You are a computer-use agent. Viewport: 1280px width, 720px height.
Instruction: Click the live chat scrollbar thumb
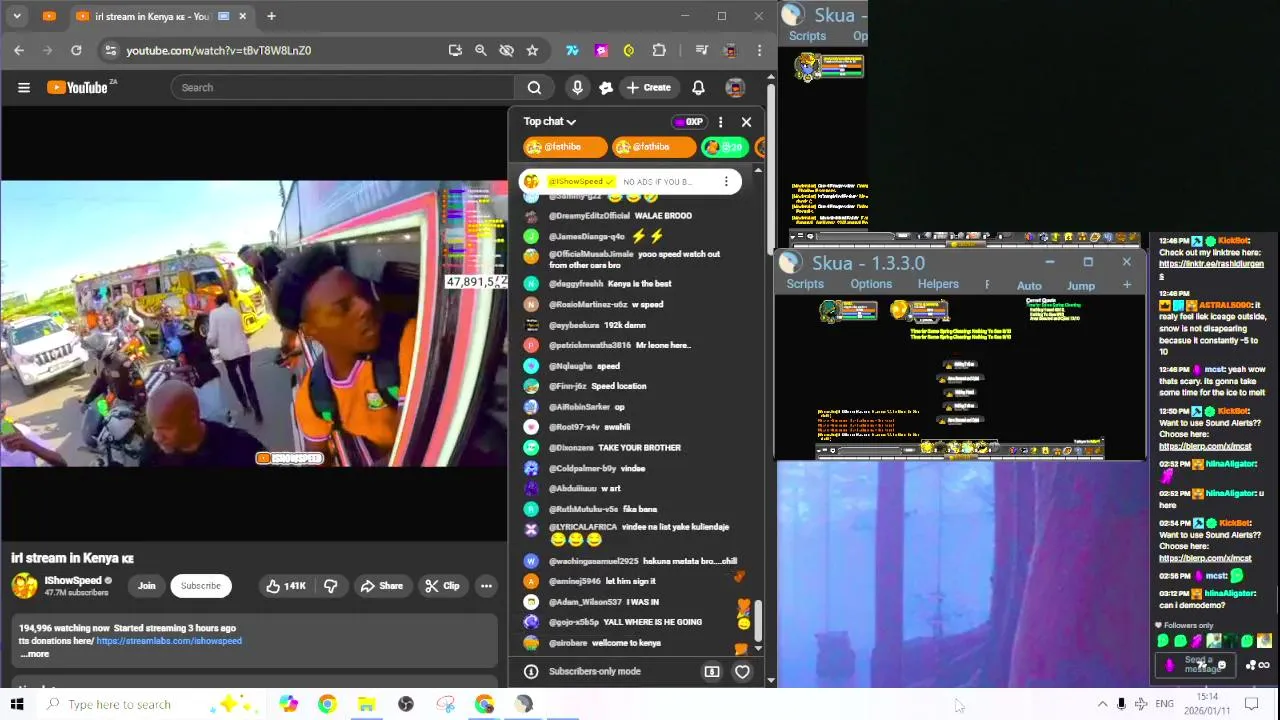[x=758, y=620]
